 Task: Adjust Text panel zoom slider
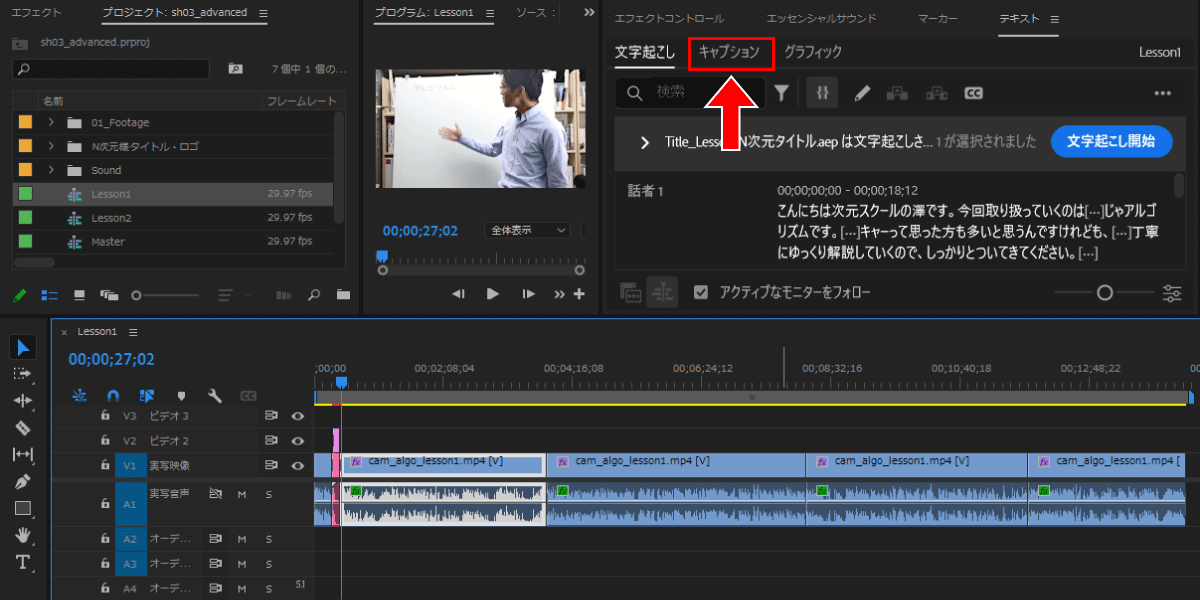click(x=1103, y=293)
